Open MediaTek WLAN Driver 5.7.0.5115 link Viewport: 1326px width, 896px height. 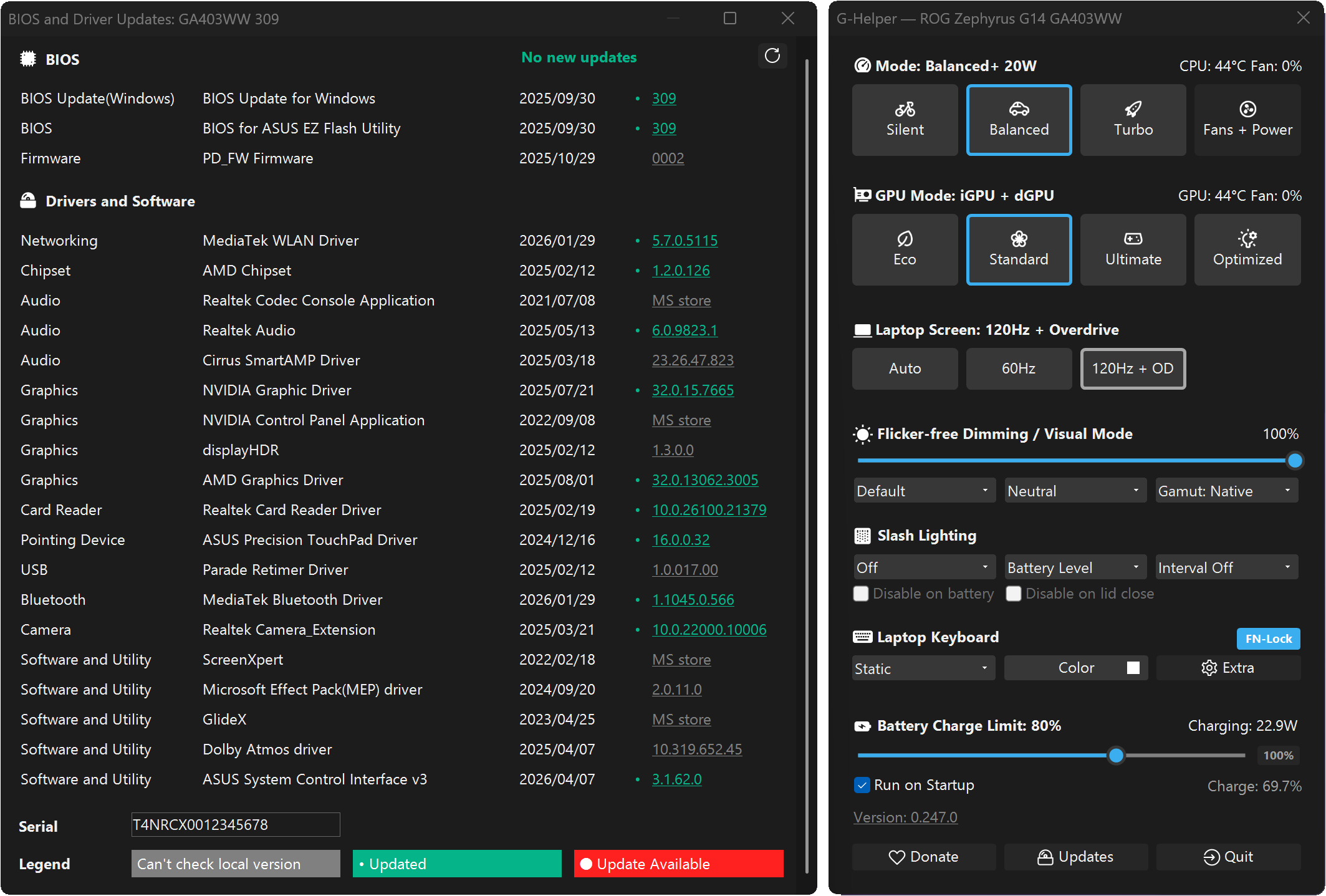(685, 241)
